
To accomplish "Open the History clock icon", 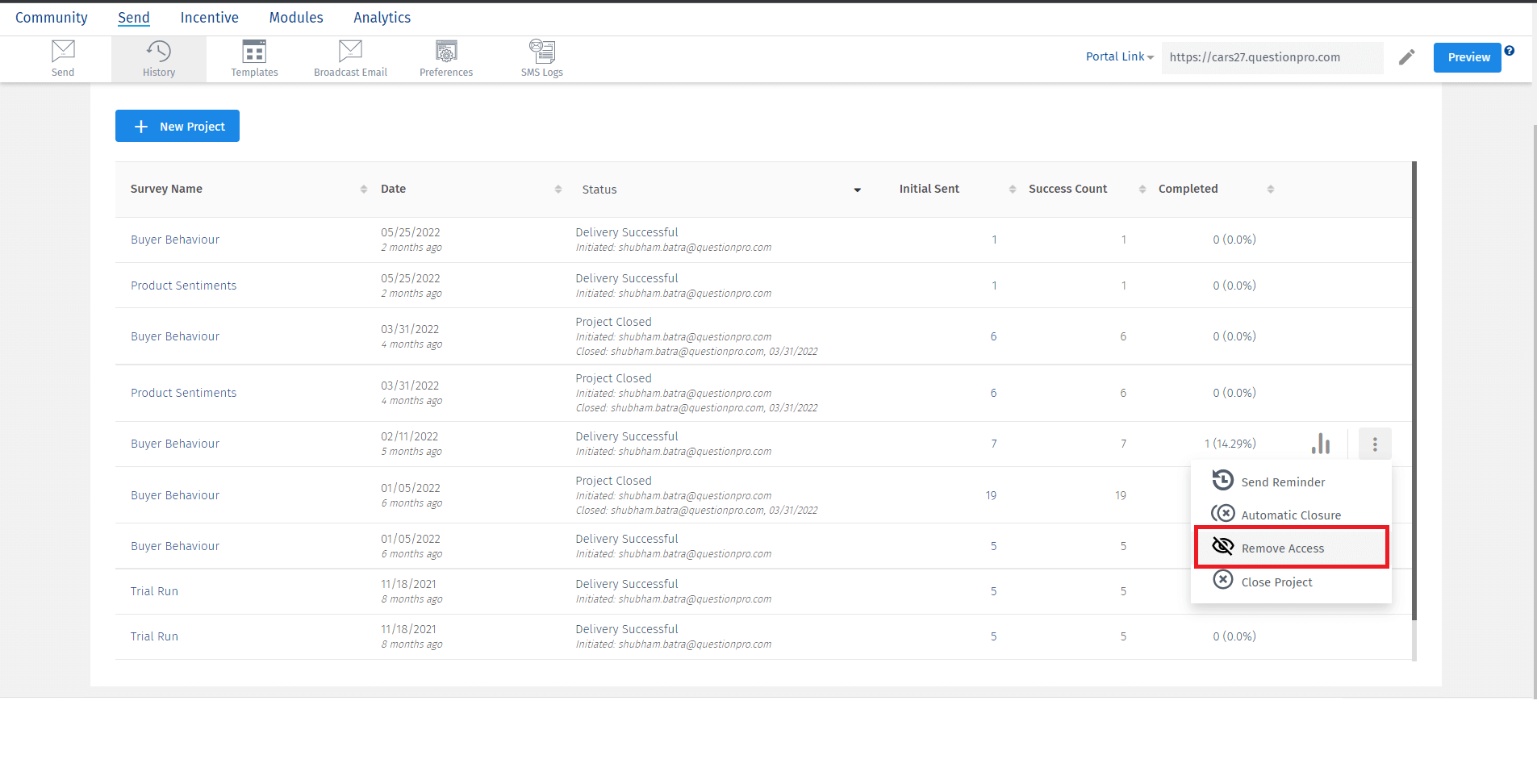I will coord(159,52).
